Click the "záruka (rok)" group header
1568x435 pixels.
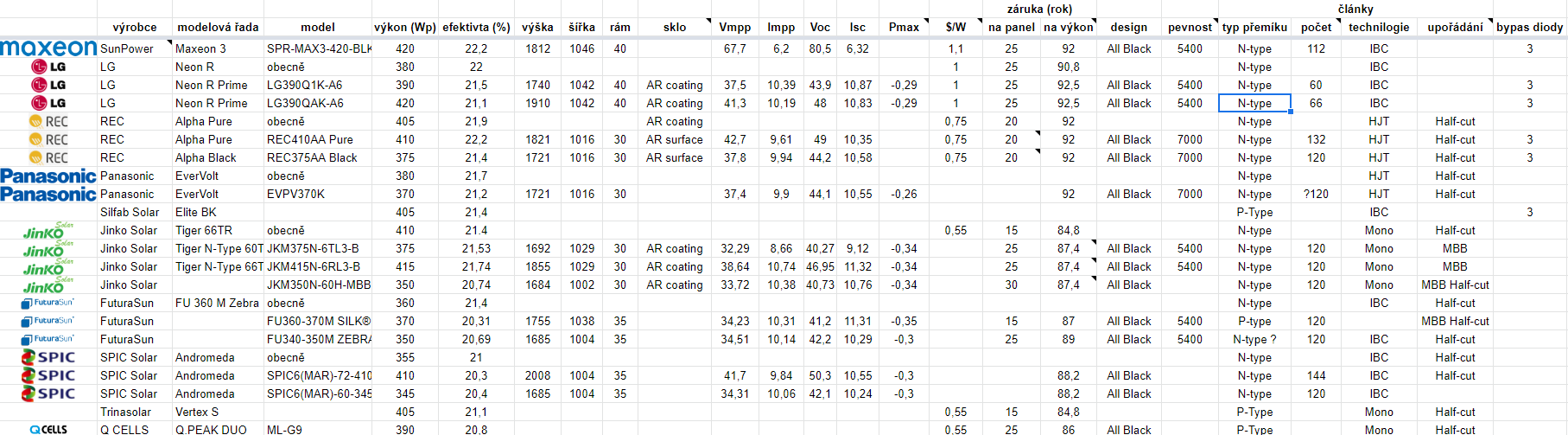(x=1039, y=9)
